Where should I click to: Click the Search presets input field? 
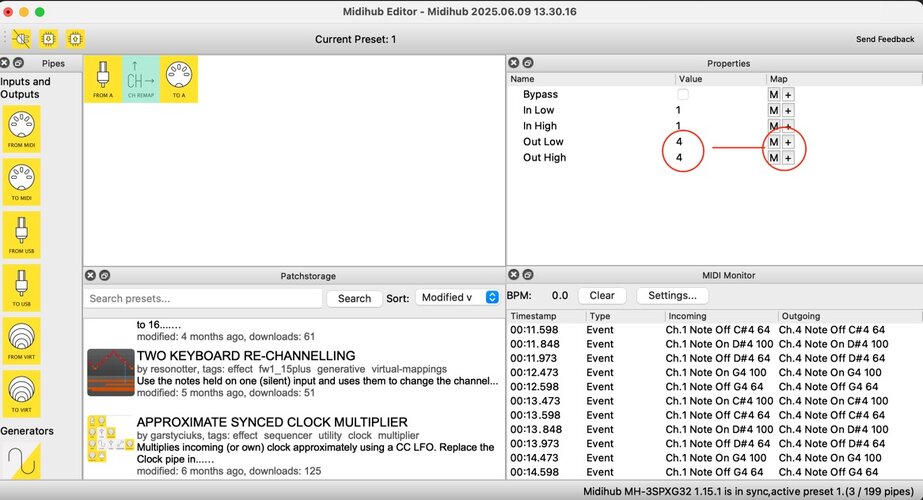[x=203, y=298]
